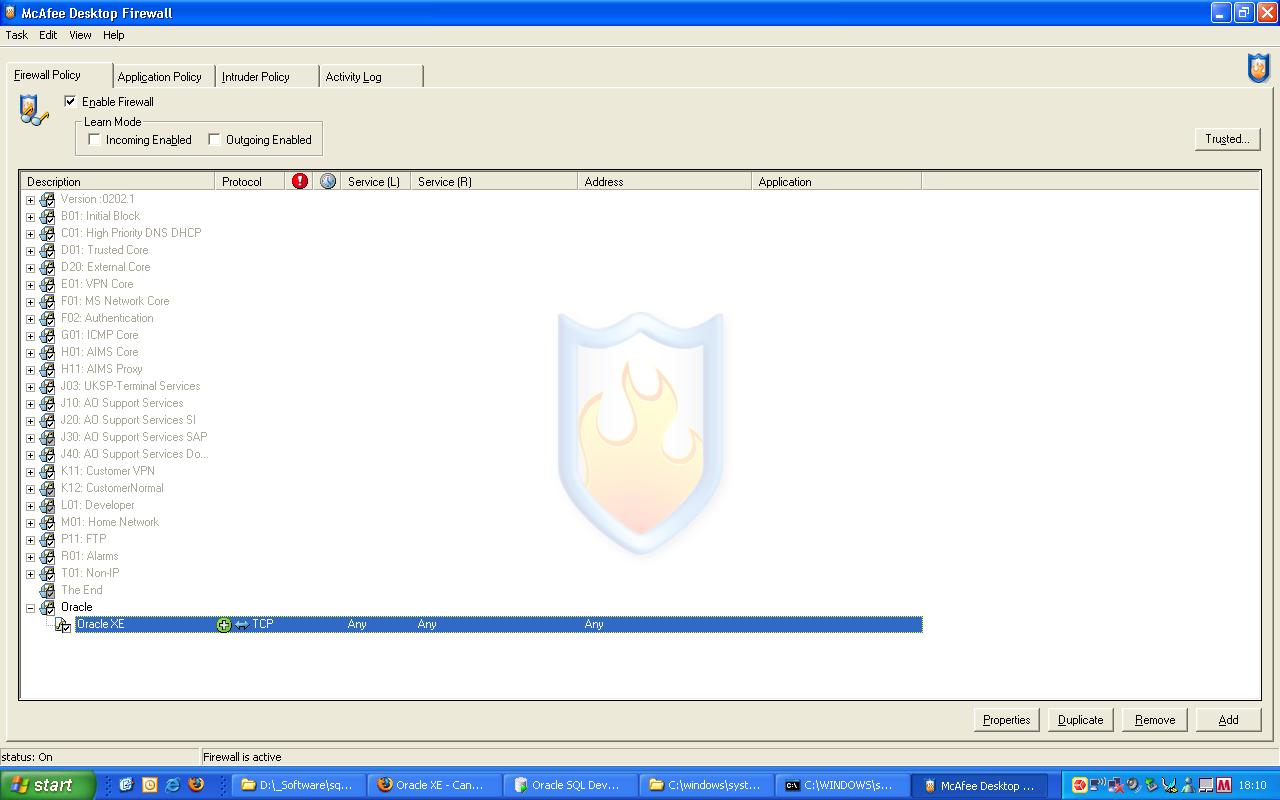
Task: Click the Address column header
Action: [x=665, y=181]
